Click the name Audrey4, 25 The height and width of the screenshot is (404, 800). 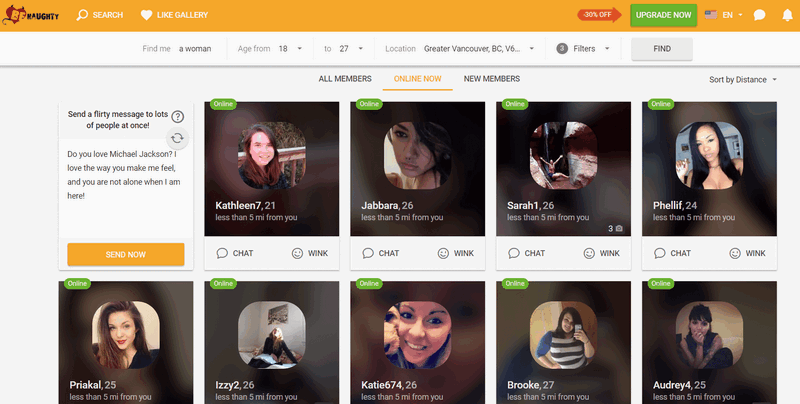680,385
